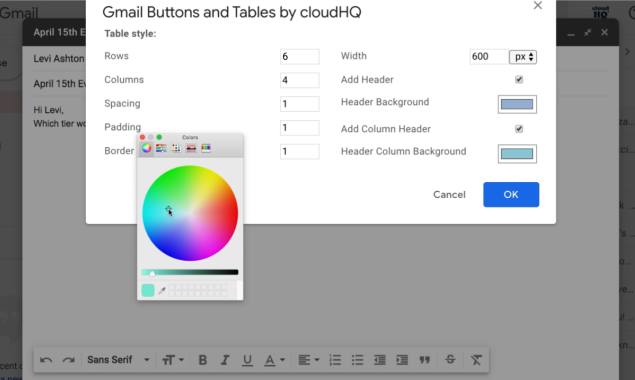Edit the Spacing value field
This screenshot has height=380, width=635.
tap(299, 104)
